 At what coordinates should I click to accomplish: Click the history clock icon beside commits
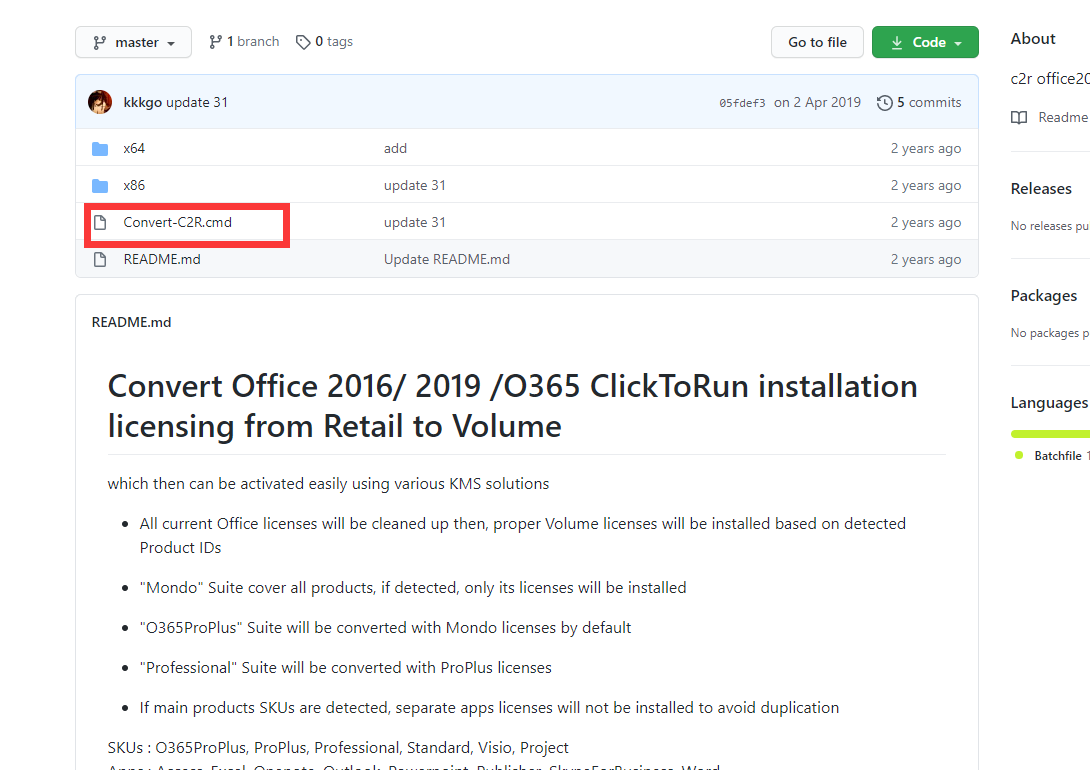[884, 103]
